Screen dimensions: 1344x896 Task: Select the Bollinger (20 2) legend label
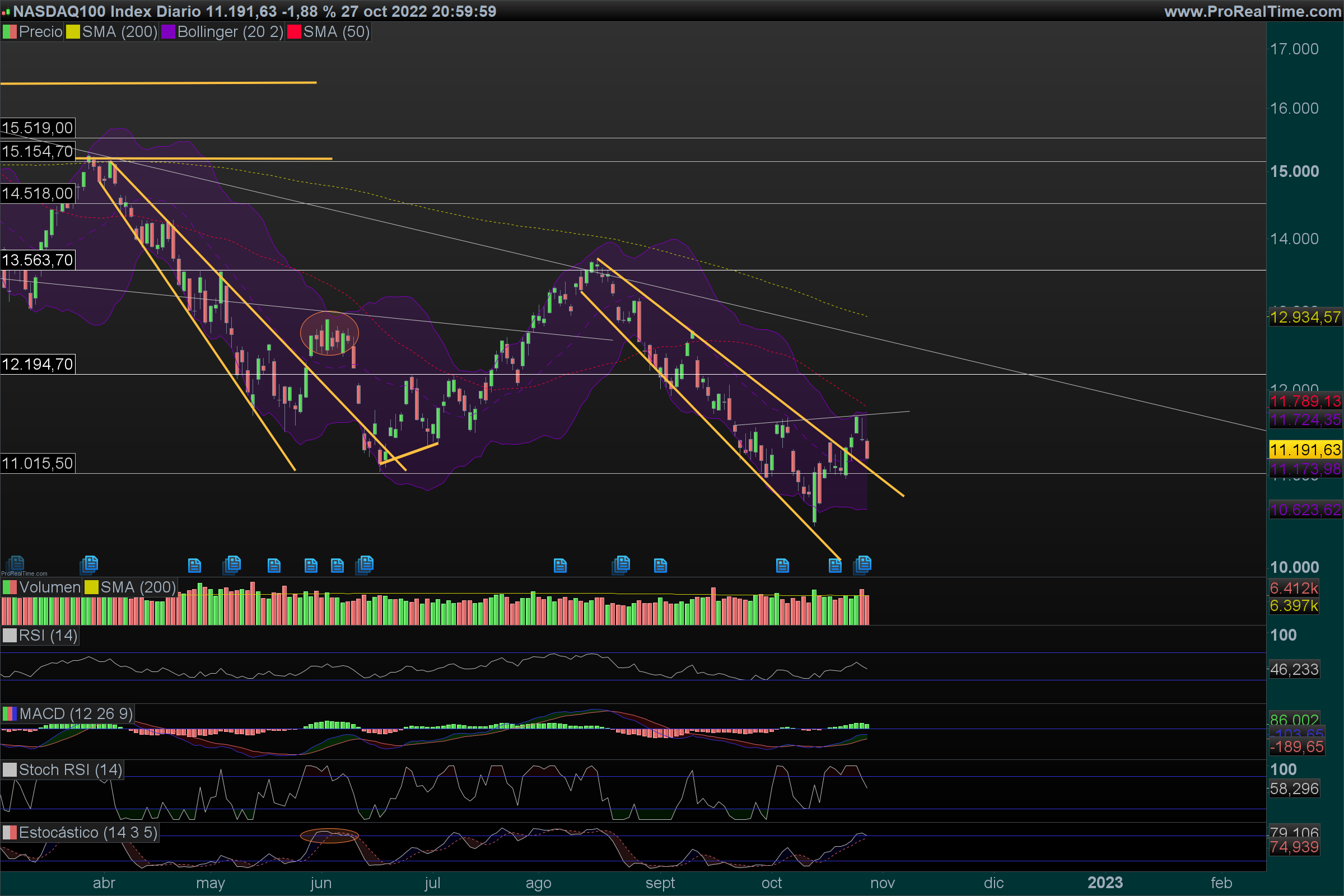(230, 32)
